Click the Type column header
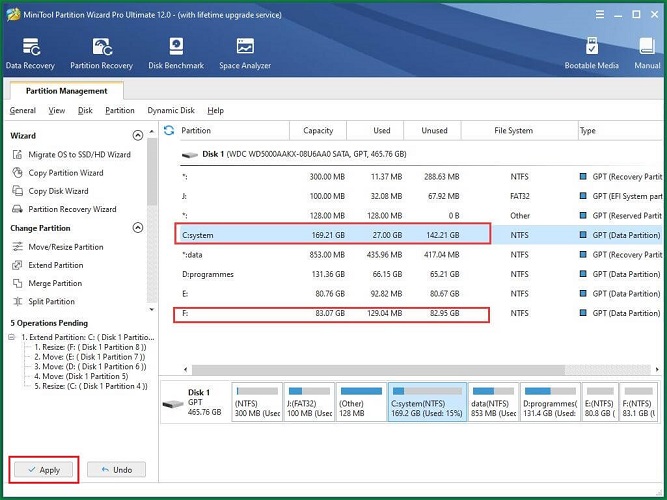Viewport: 667px width, 500px height. 620,131
